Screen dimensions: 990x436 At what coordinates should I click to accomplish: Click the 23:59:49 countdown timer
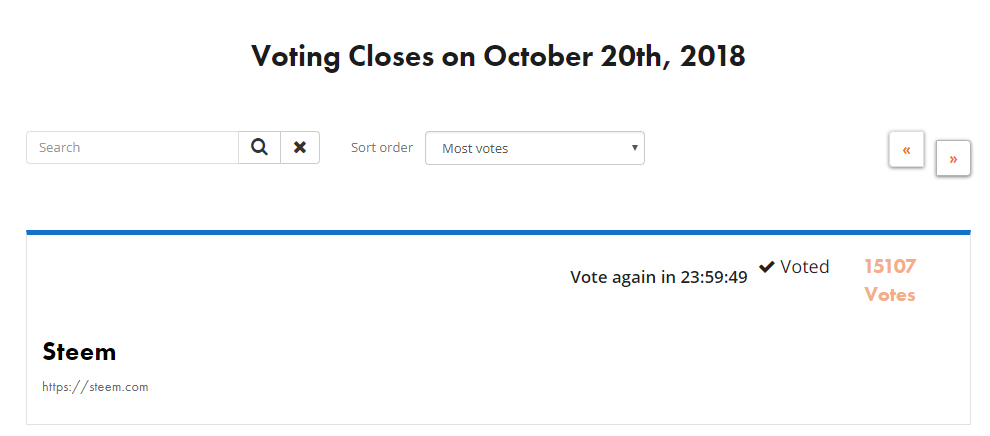(714, 278)
